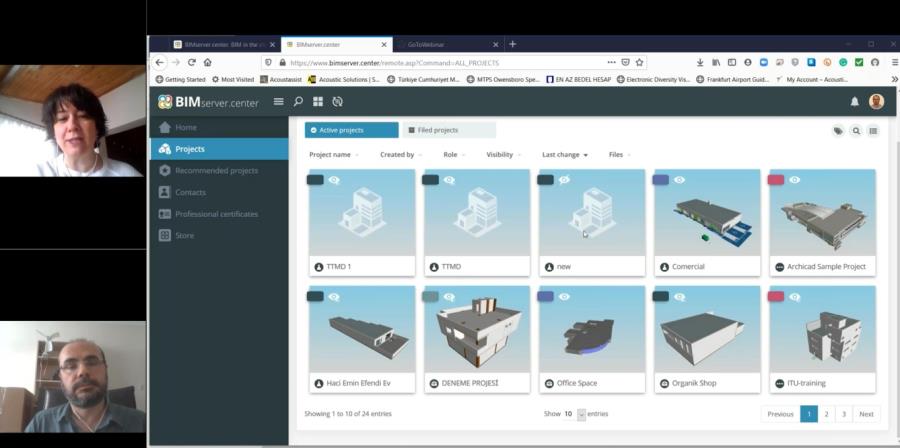Switch to the GoToWebinar browser tab
The height and width of the screenshot is (448, 900).
[449, 44]
